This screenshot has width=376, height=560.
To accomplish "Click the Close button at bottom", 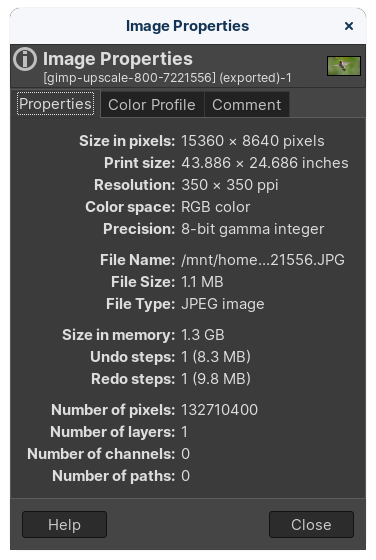I will (311, 525).
